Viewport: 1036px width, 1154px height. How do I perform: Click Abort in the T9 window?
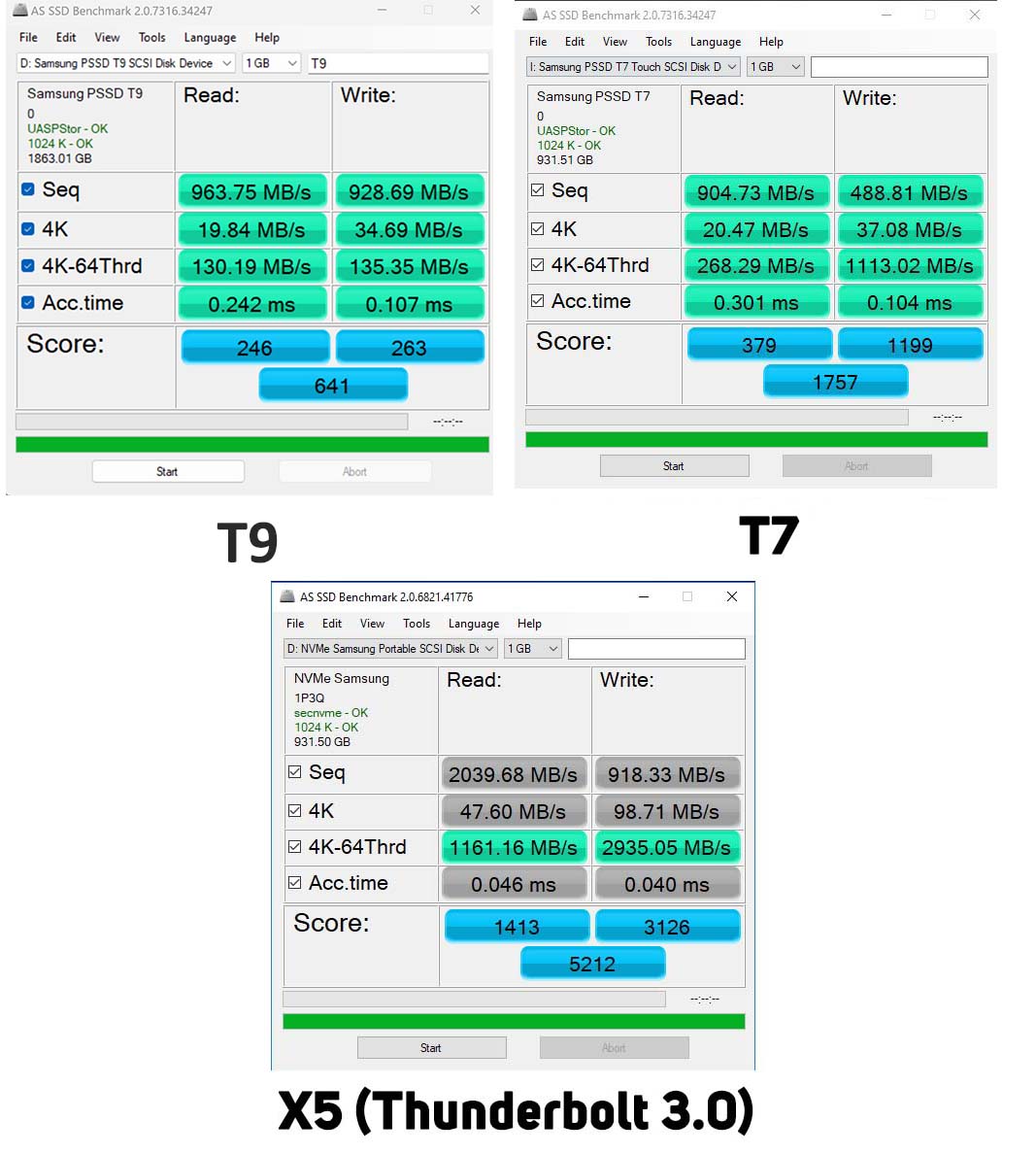click(354, 472)
